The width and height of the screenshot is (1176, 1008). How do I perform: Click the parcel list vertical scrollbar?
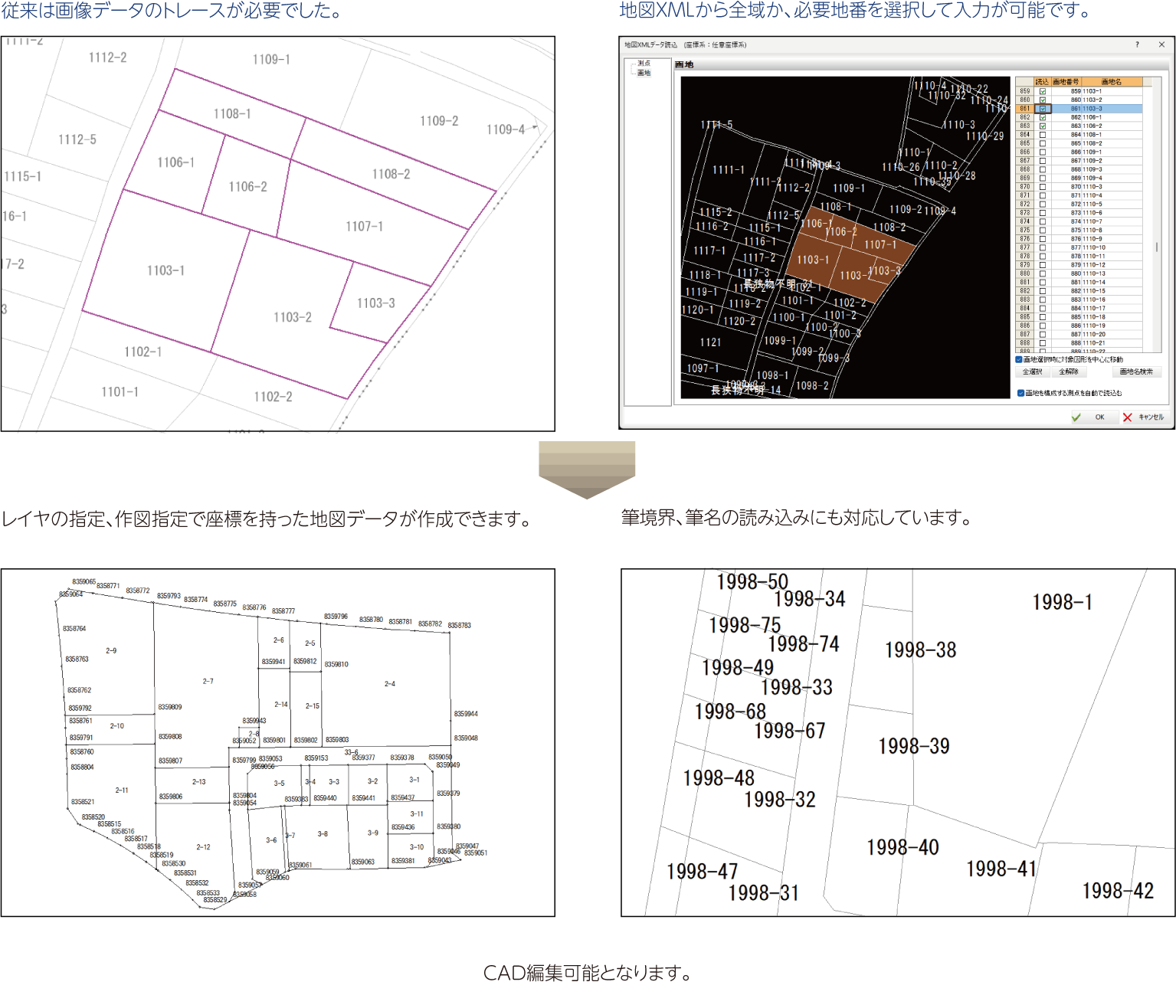coord(1156,247)
